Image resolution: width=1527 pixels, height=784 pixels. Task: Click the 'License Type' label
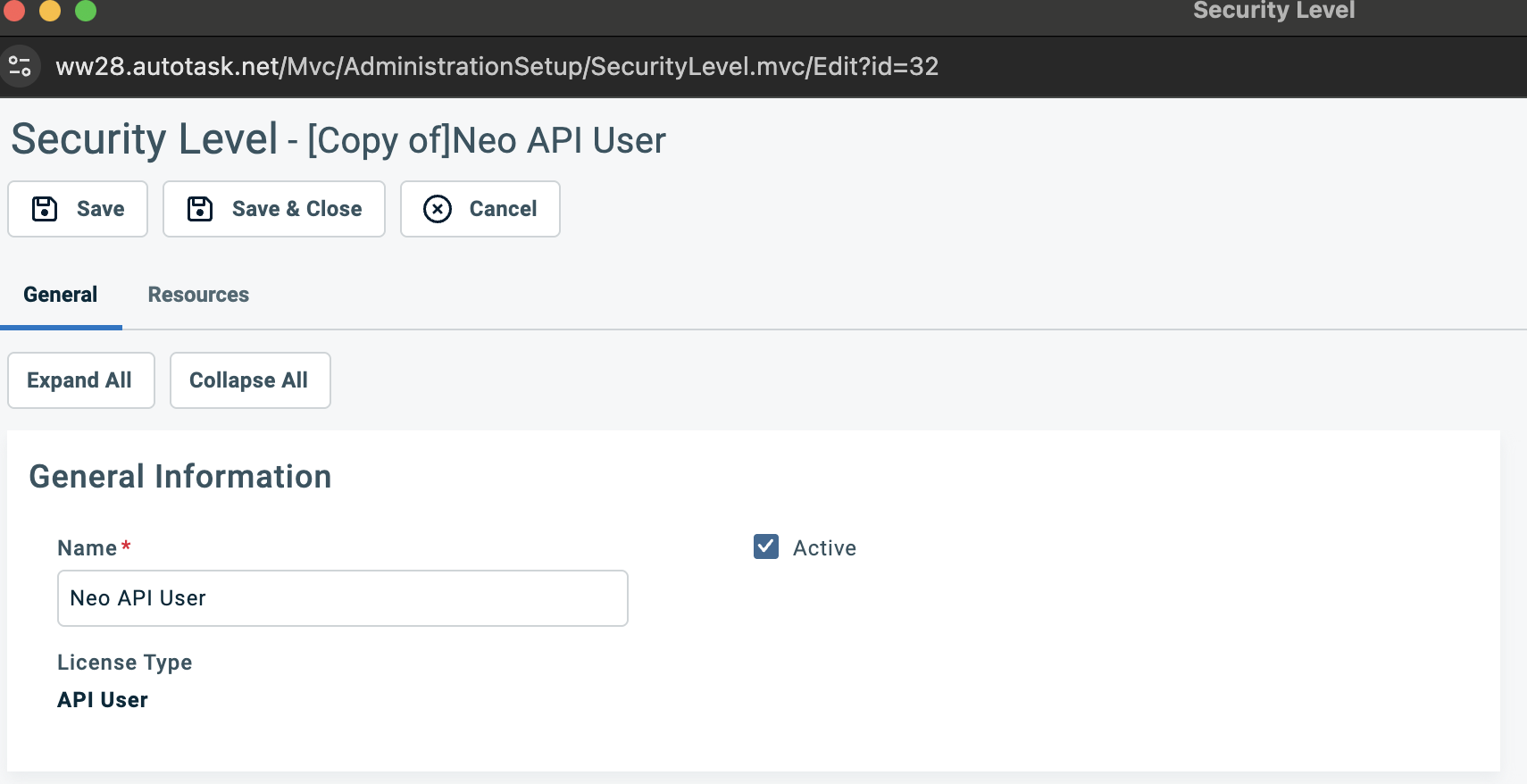click(x=125, y=663)
